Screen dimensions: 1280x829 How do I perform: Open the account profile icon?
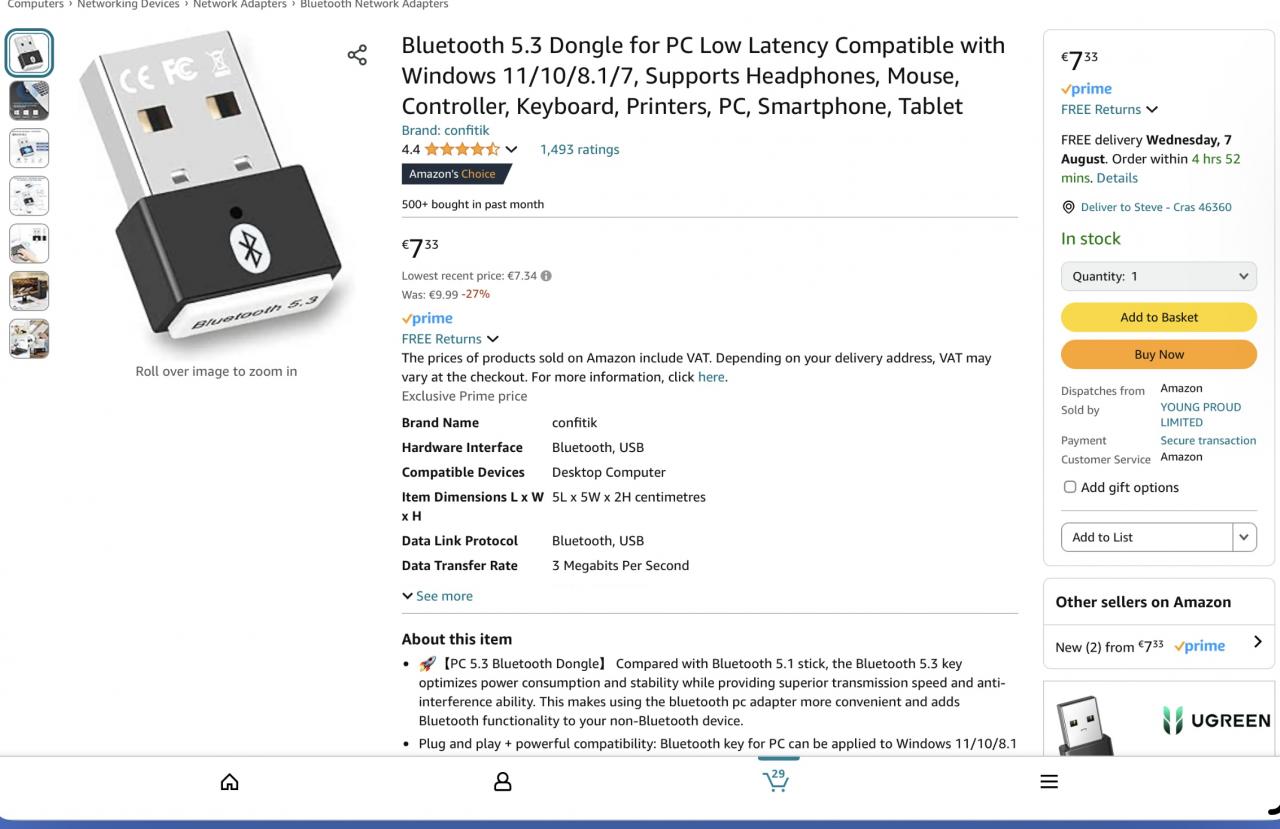[503, 781]
